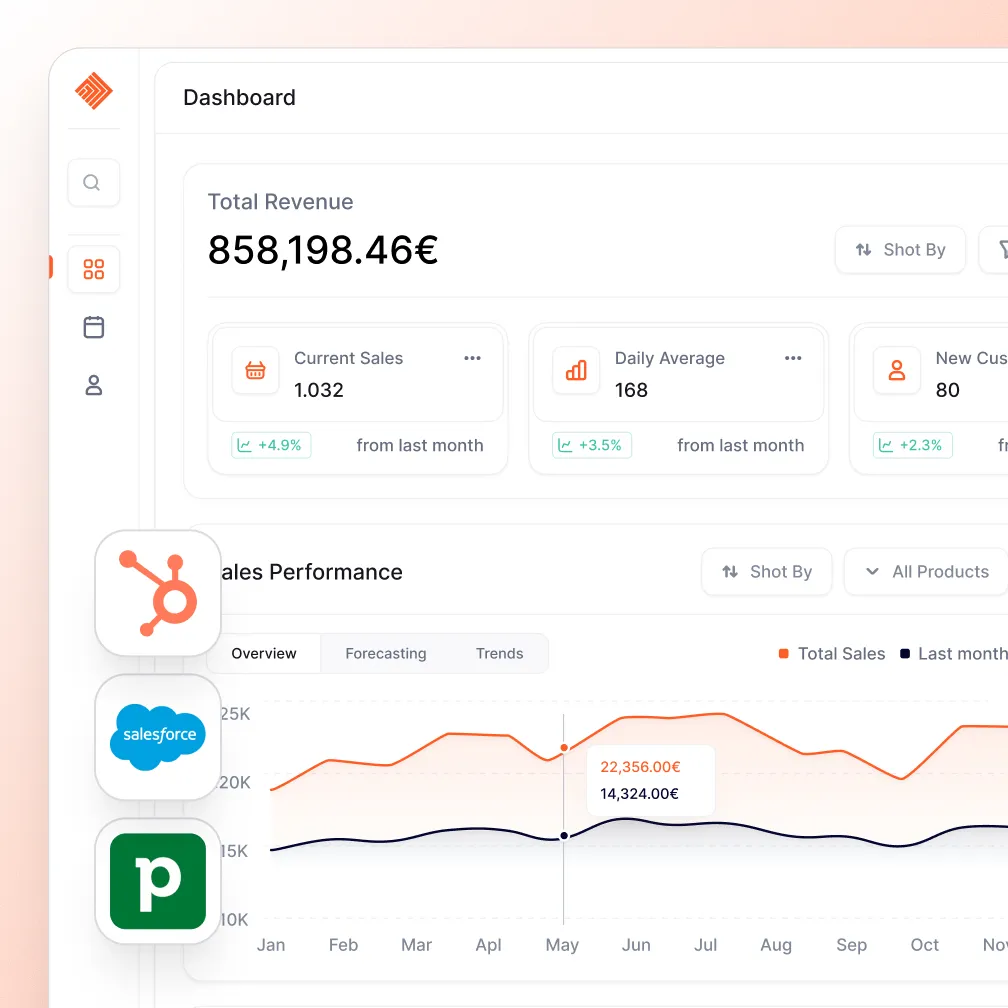
Task: Click the bar chart icon on Daily Average card
Action: (575, 370)
